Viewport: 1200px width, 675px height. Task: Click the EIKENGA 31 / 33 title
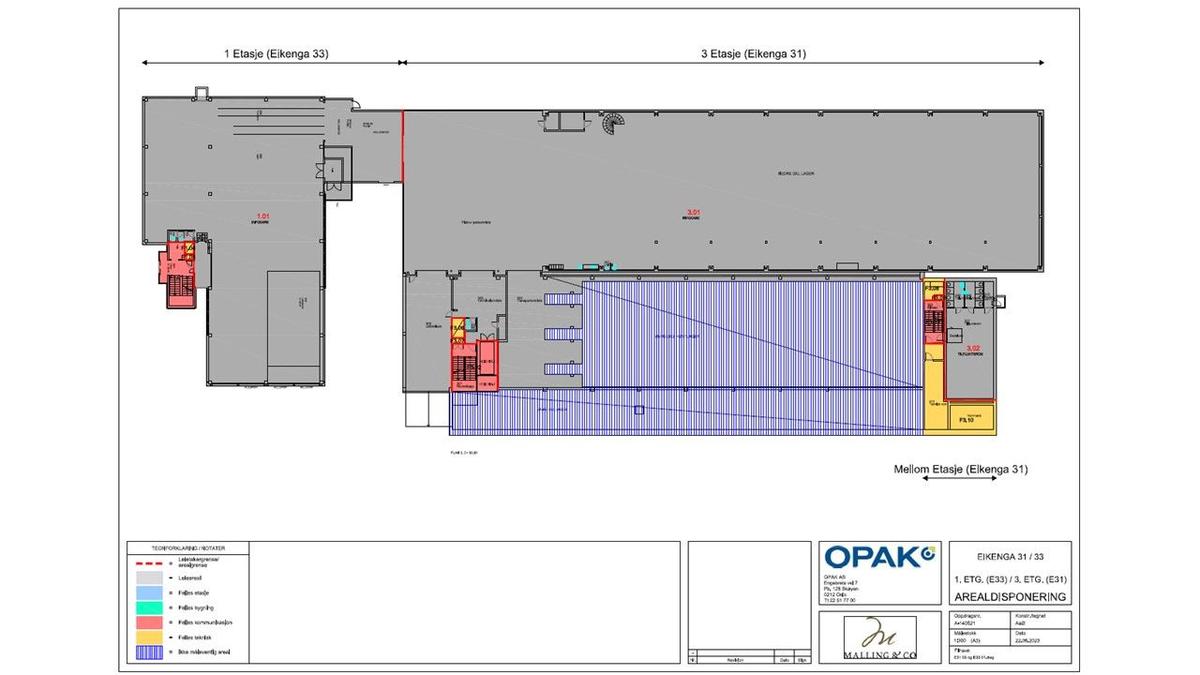1009,556
